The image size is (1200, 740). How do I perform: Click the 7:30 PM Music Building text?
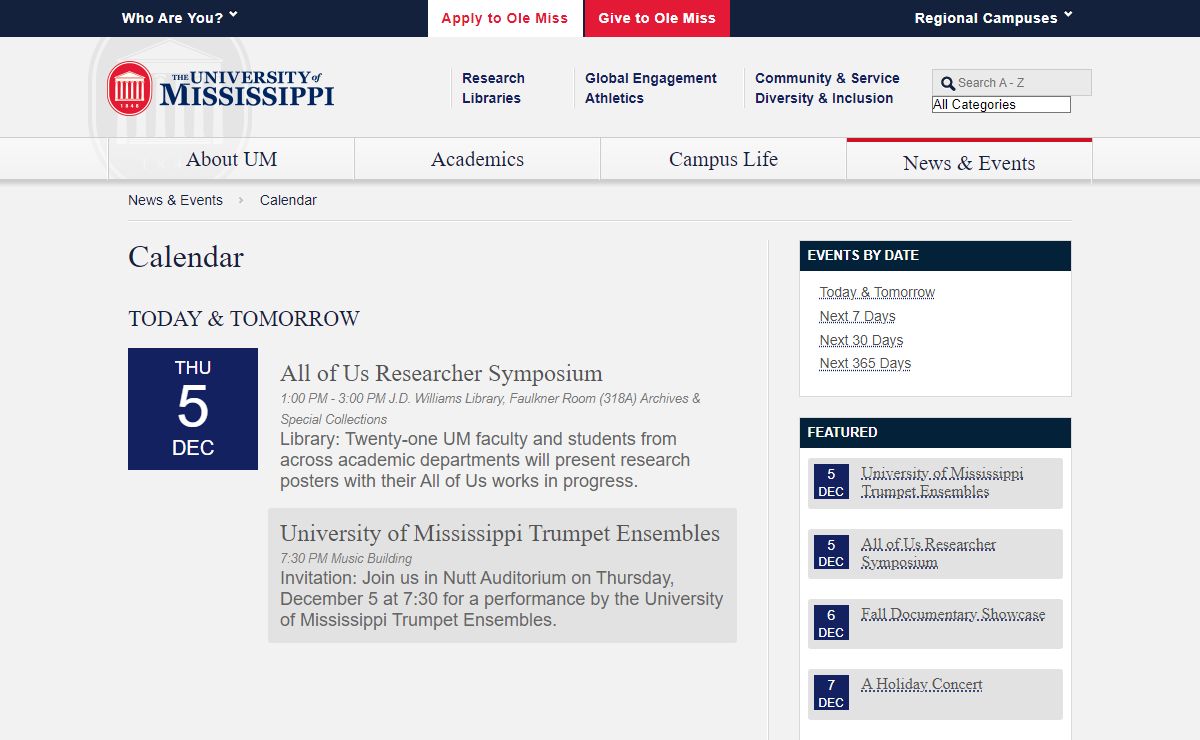tap(346, 558)
